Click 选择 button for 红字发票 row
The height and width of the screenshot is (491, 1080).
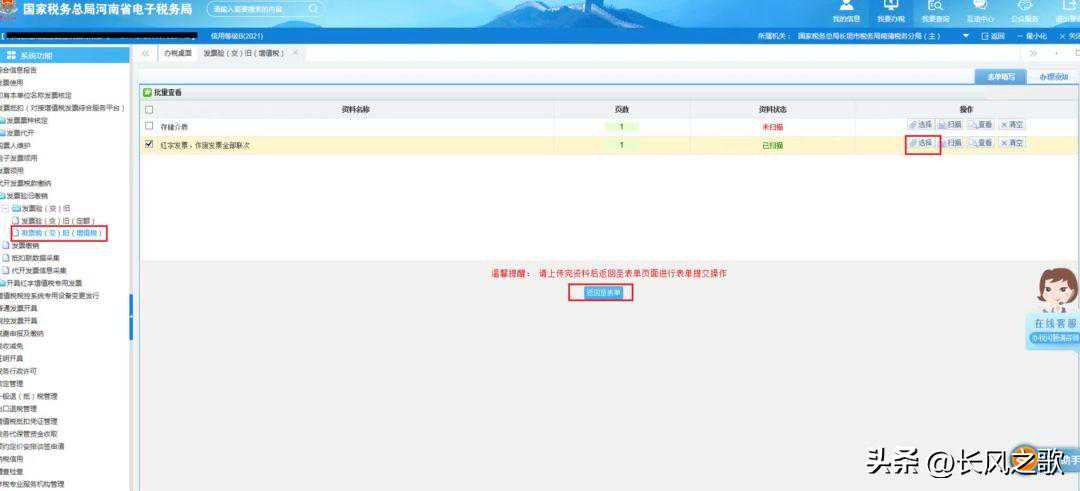919,143
